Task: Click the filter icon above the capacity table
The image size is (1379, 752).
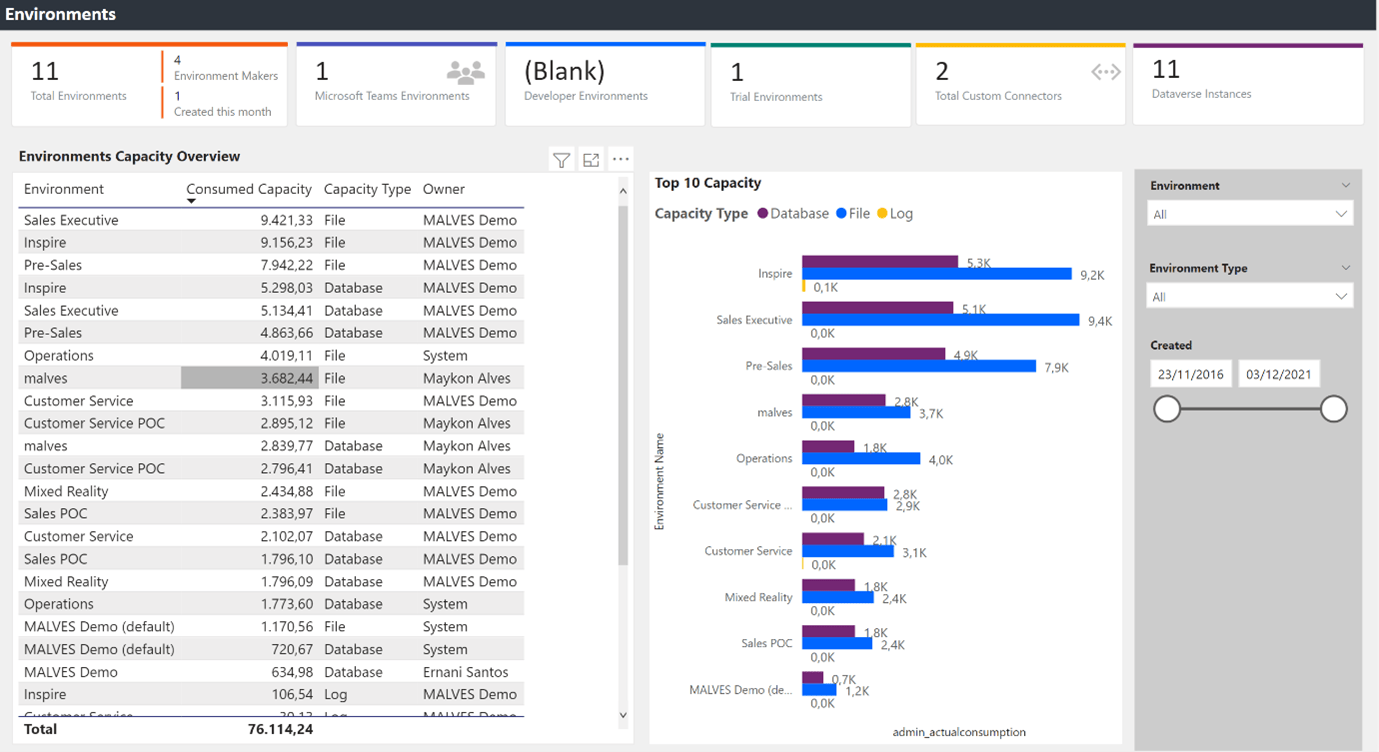Action: [x=561, y=160]
